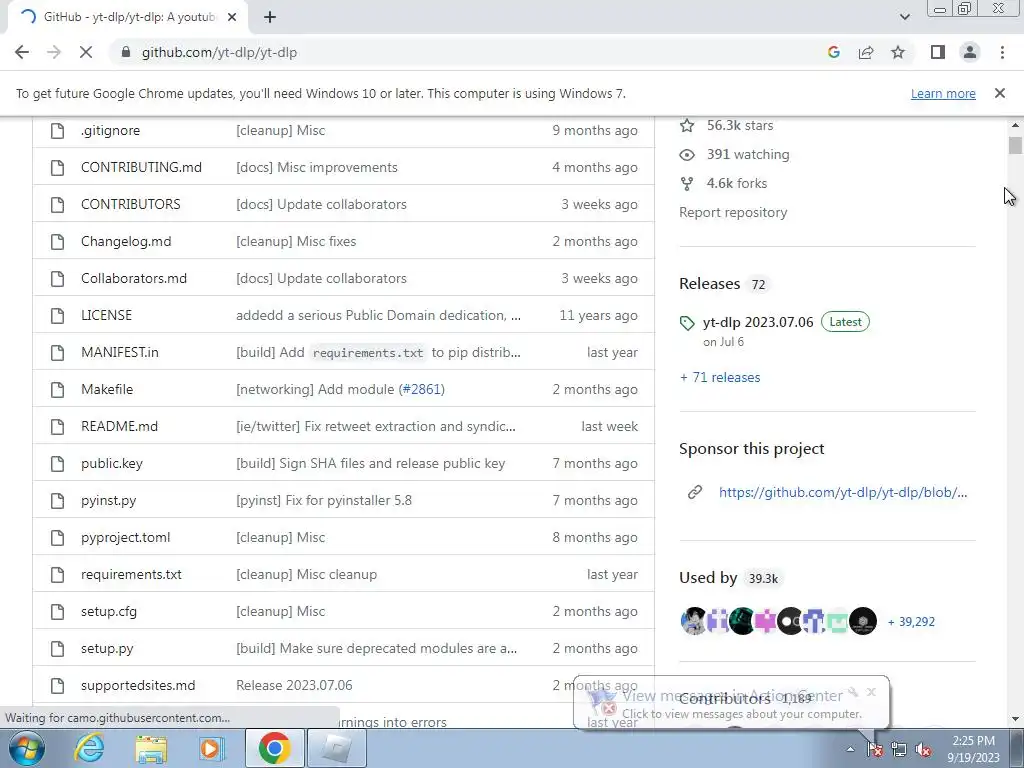Open Windows Media Player from taskbar

[x=212, y=748]
